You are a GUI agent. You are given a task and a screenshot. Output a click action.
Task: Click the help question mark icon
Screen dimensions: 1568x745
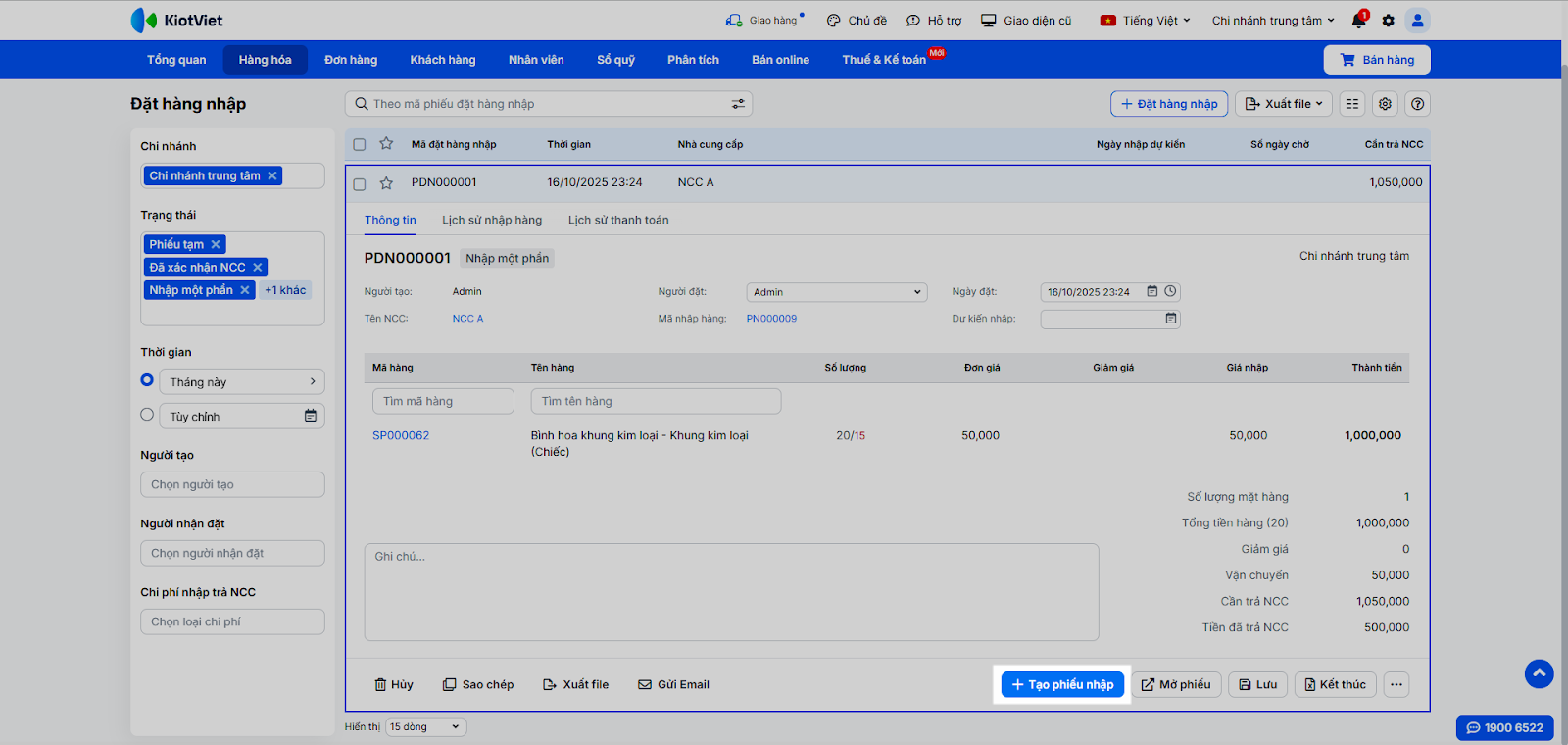coord(1417,104)
